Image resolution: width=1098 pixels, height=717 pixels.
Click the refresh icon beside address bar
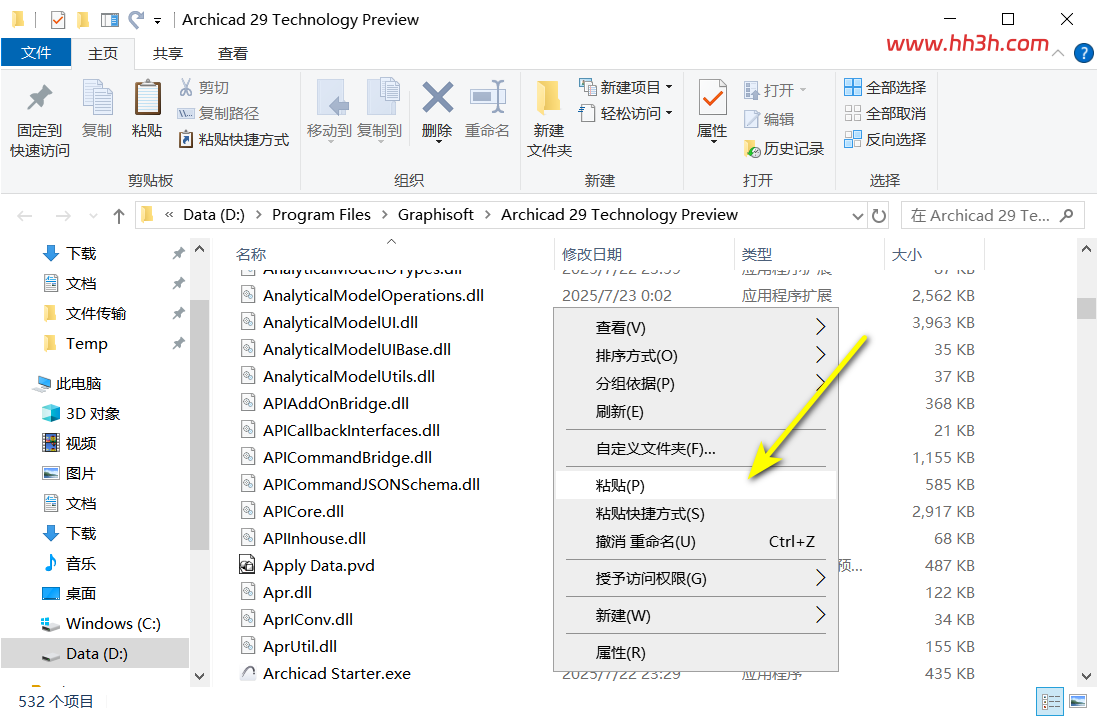(x=879, y=216)
